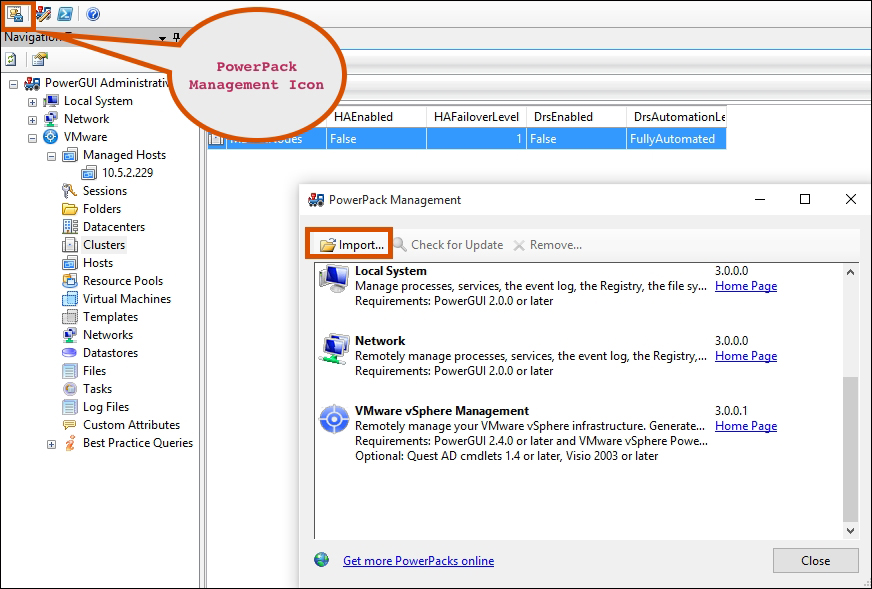
Task: Select the Files node, not Log Files
Action: (x=94, y=370)
